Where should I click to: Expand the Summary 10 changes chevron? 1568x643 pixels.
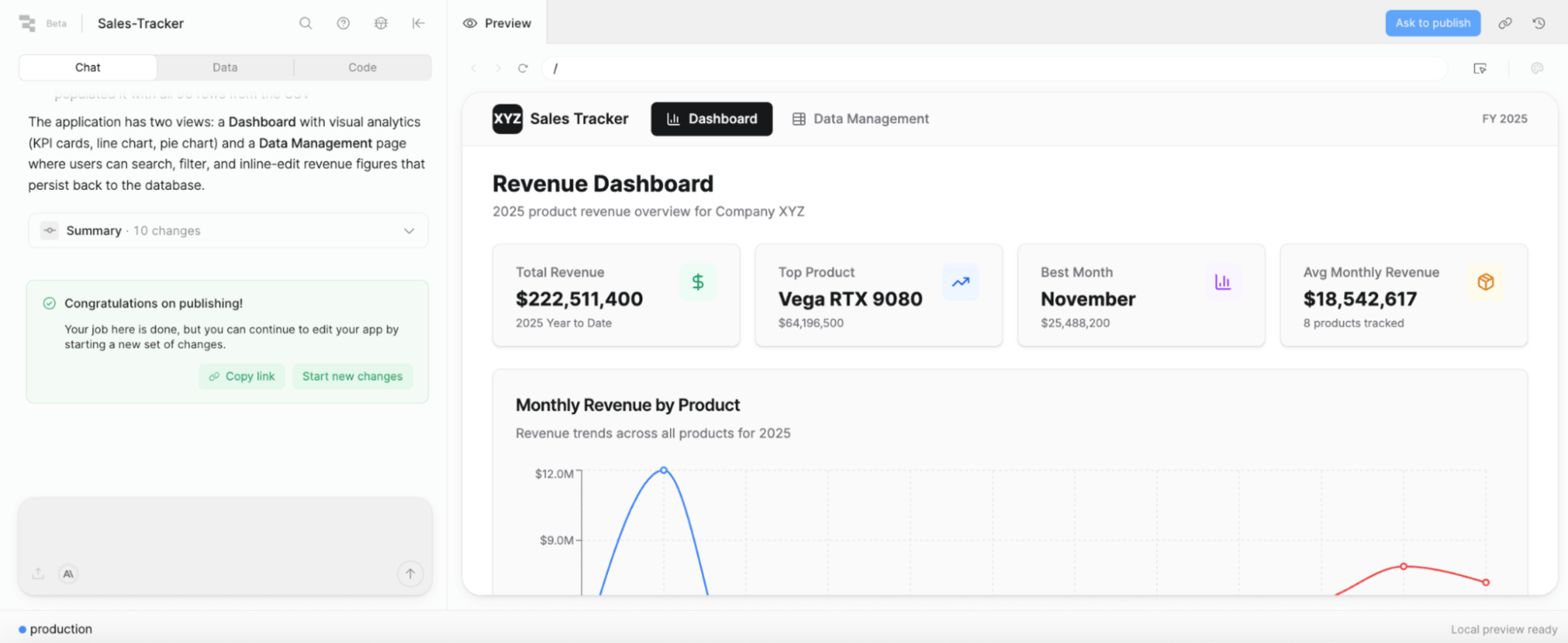pos(409,231)
